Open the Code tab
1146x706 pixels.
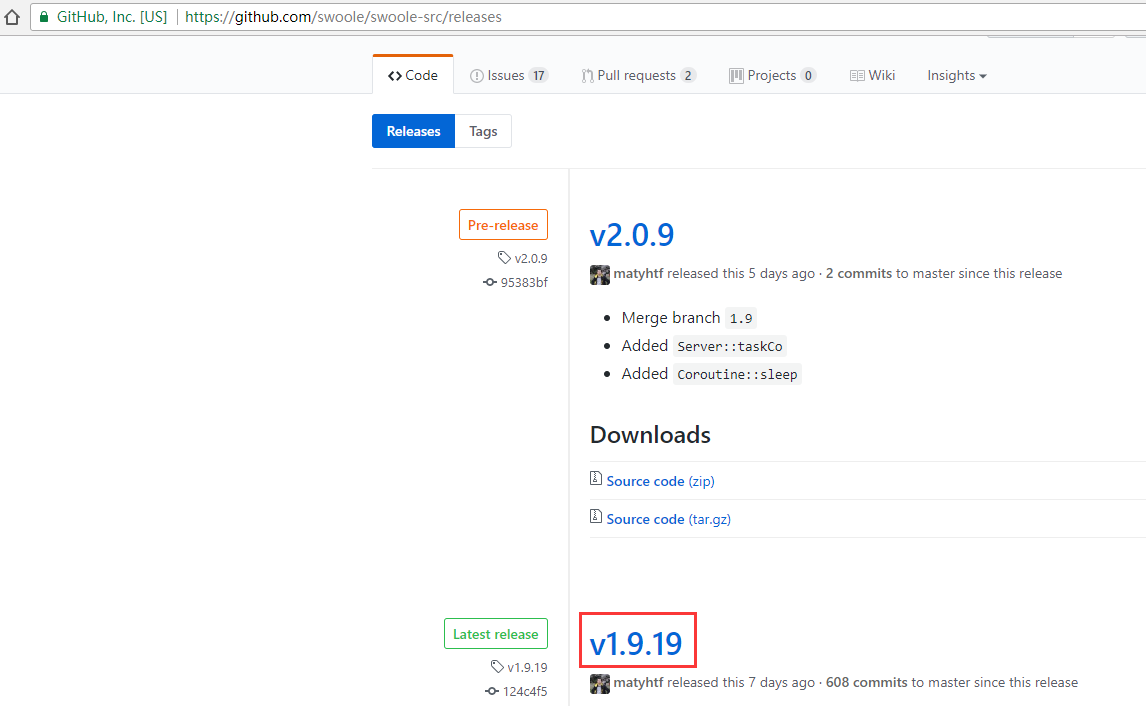(413, 75)
